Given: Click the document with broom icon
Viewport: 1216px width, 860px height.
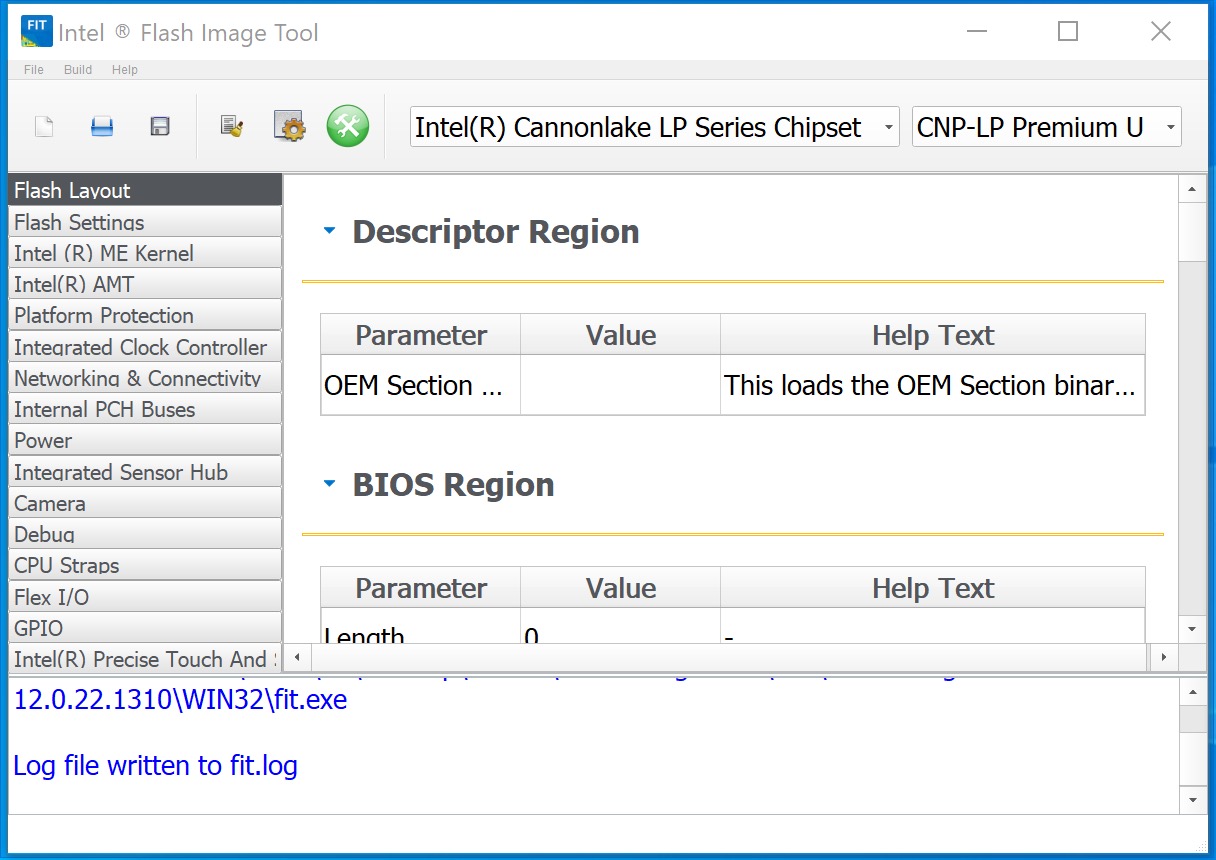Looking at the screenshot, I should [232, 127].
